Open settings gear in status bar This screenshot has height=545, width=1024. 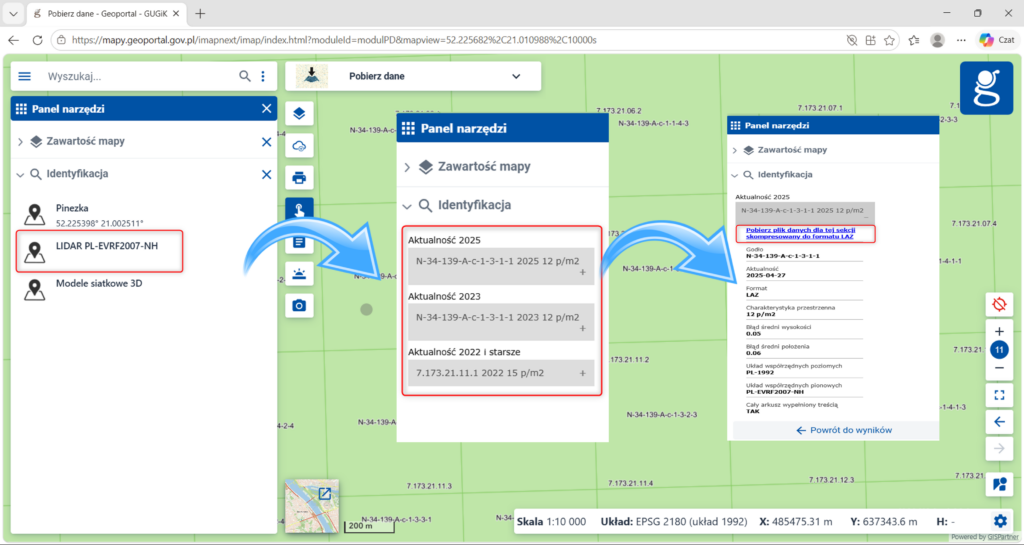(1000, 521)
